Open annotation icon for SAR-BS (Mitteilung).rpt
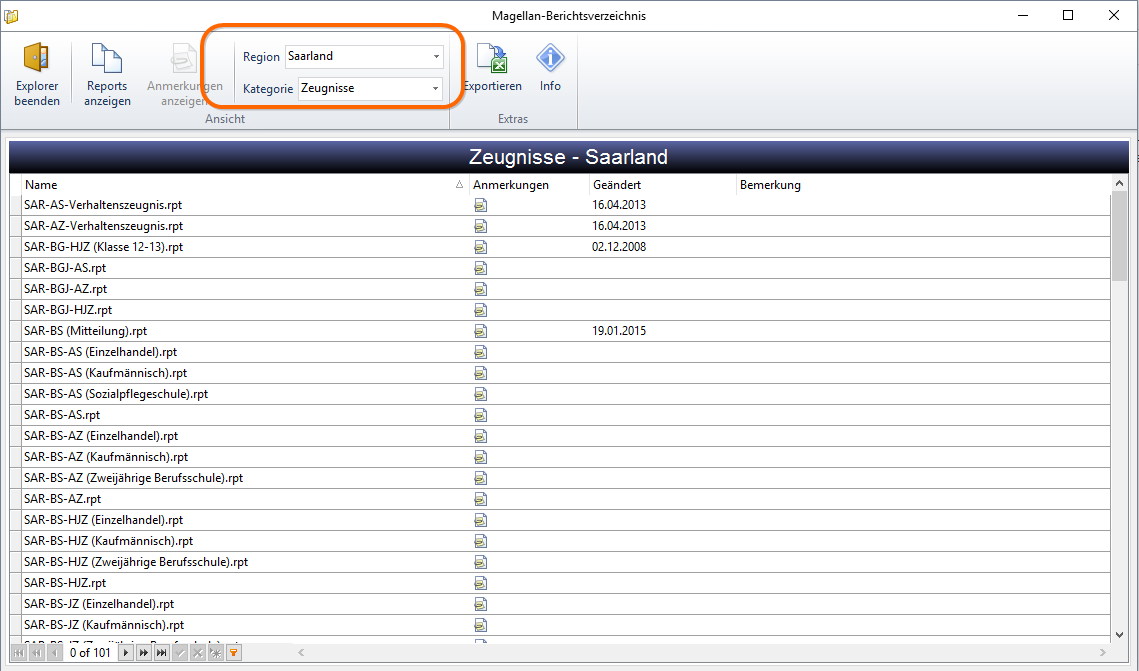1139x671 pixels. pos(480,331)
